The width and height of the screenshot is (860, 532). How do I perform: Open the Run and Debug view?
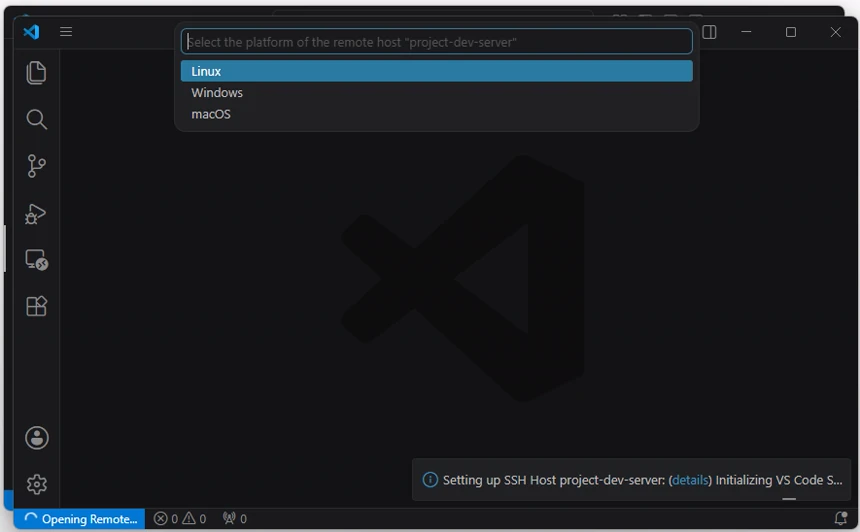(x=36, y=213)
